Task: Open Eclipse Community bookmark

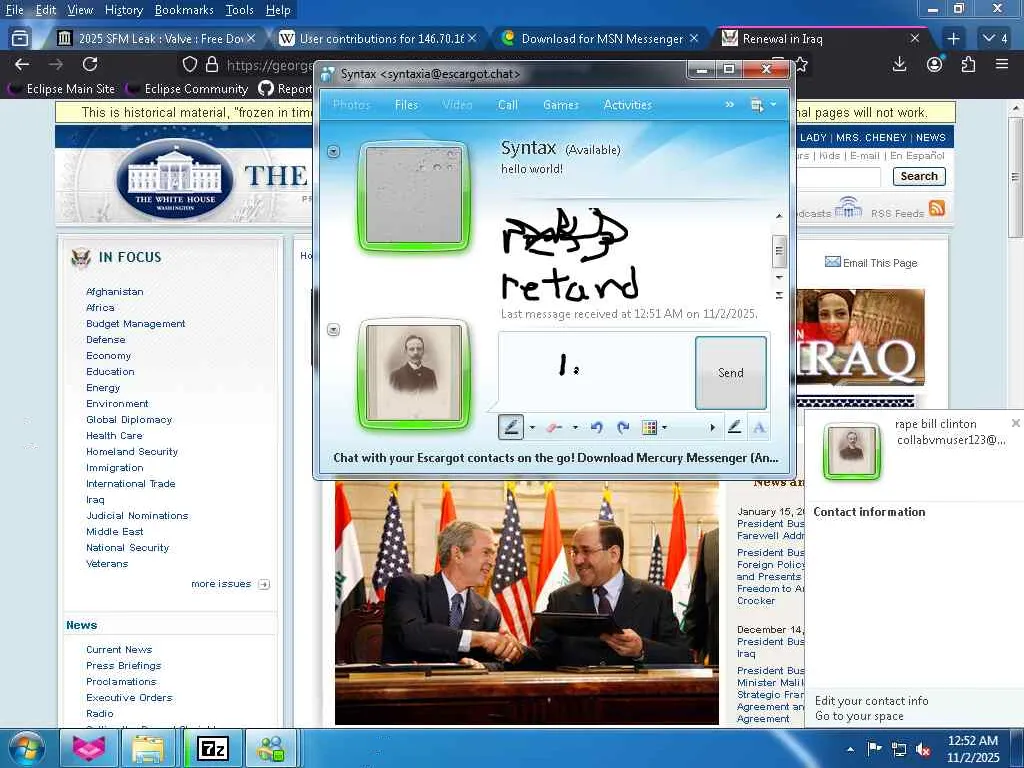Action: 189,88
